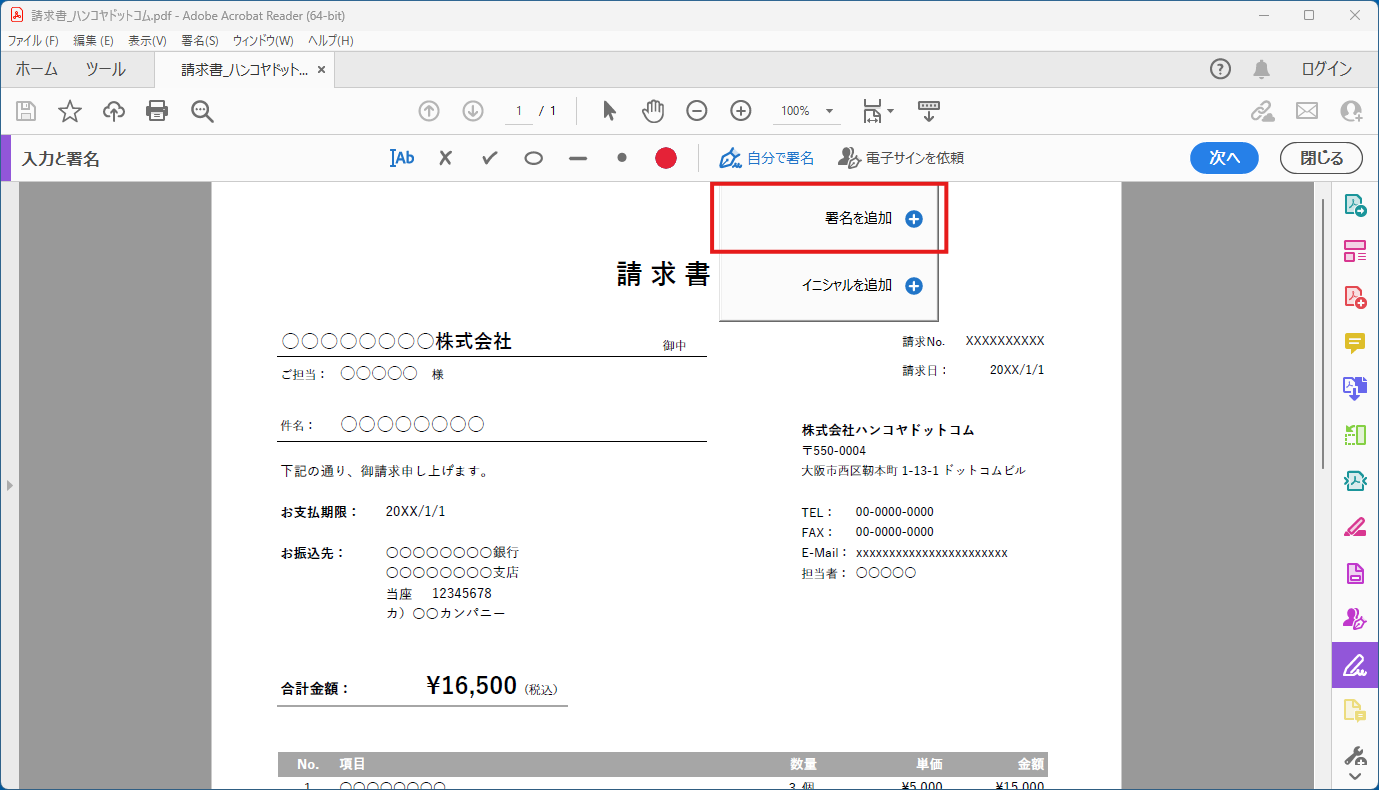Screen dimensions: 1379x790
Task: Open the page display options dropdown arrow
Action: [891, 111]
